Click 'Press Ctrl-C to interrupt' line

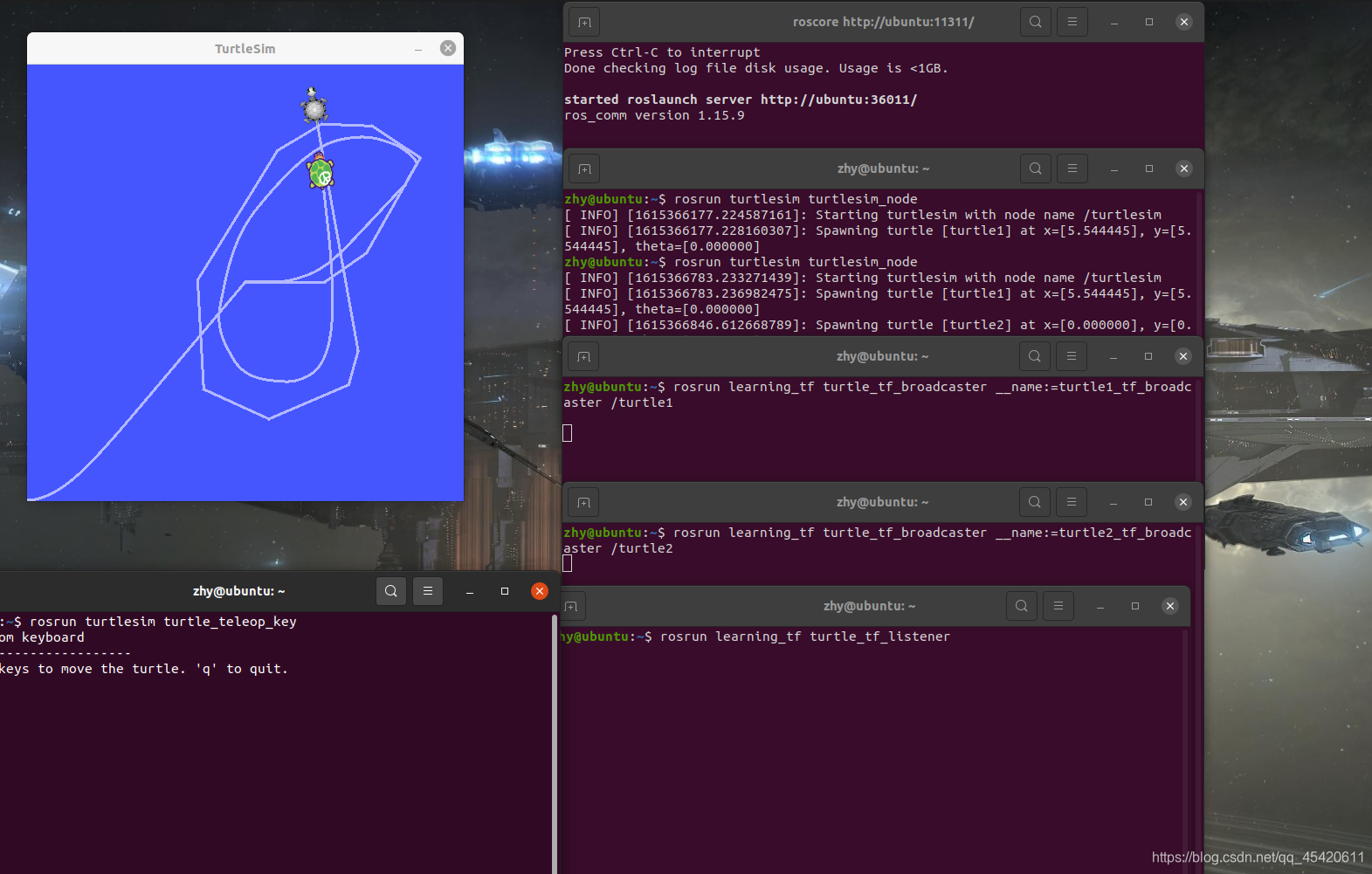(x=662, y=52)
